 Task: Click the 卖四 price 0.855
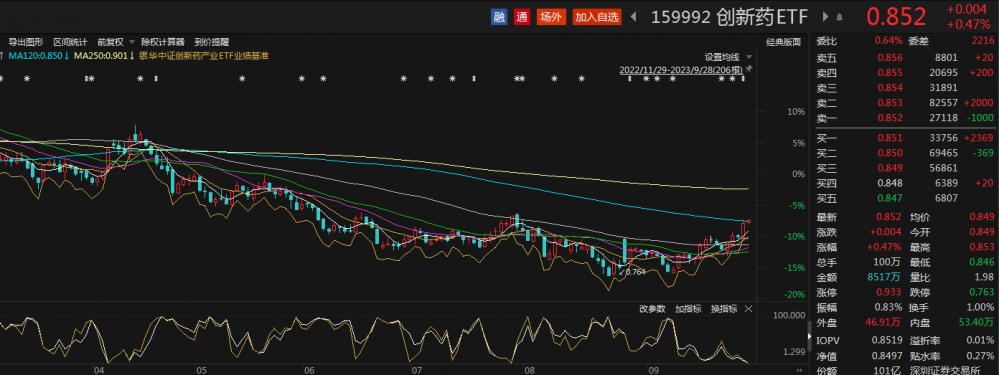[891, 73]
